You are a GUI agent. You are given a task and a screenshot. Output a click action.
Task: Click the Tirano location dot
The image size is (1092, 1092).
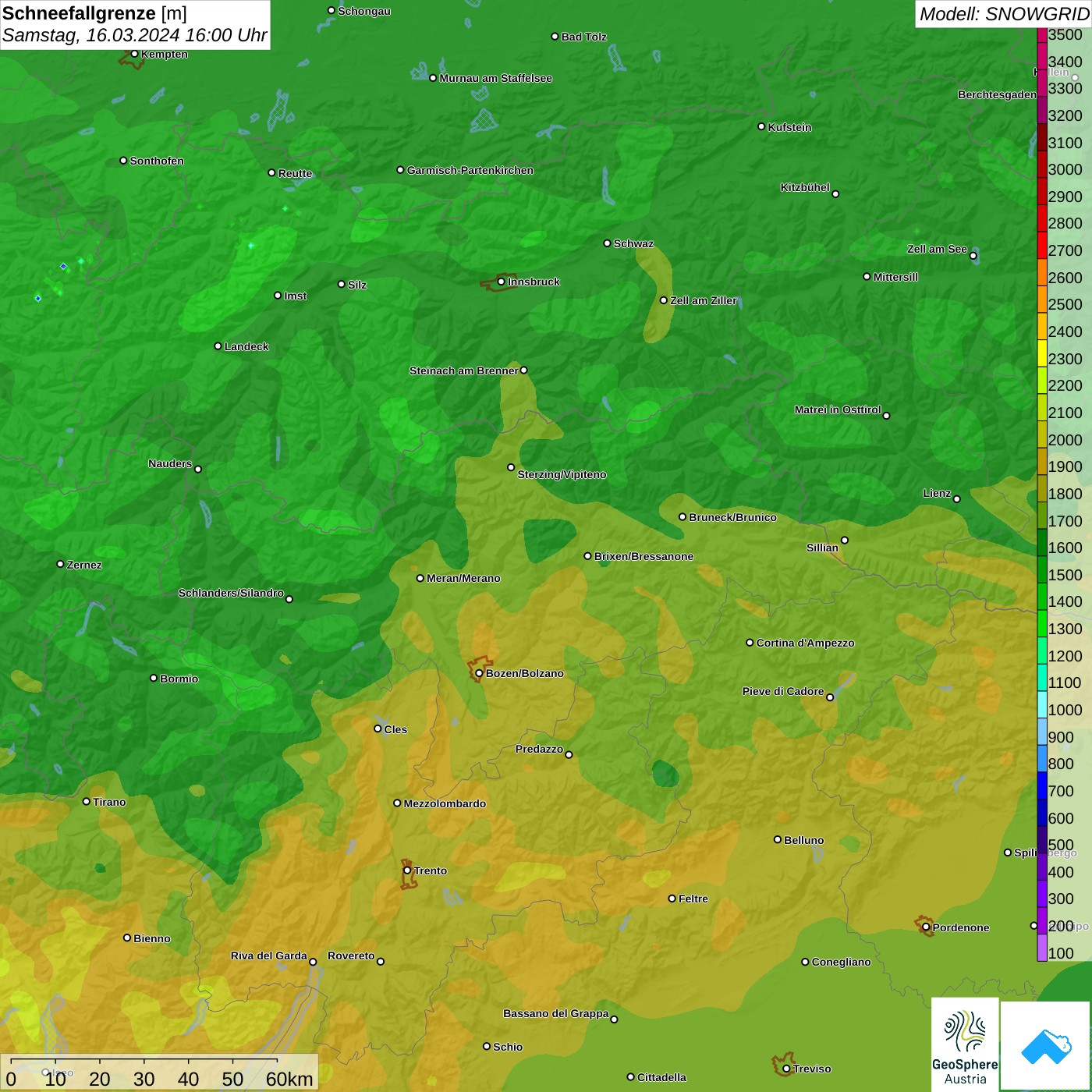coord(87,801)
